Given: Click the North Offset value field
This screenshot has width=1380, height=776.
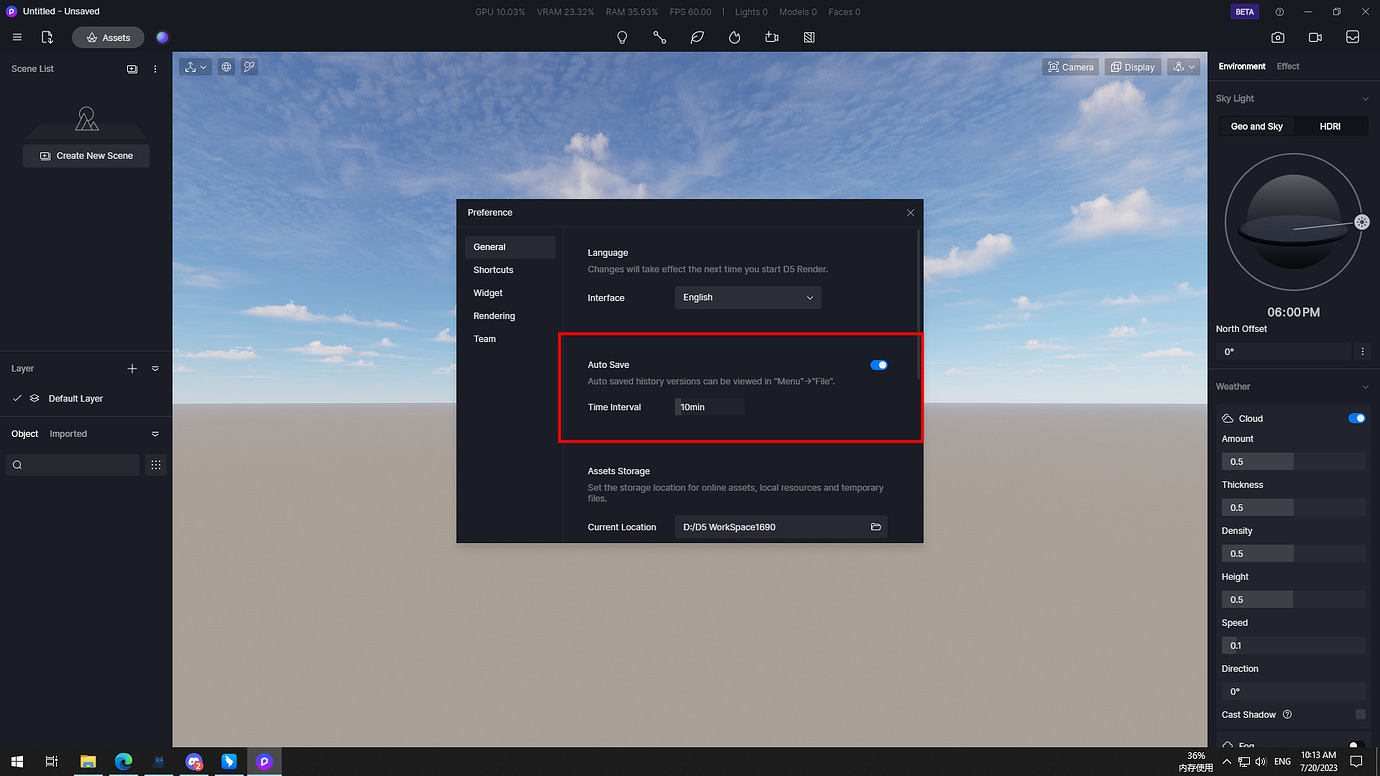Looking at the screenshot, I should coord(1285,352).
